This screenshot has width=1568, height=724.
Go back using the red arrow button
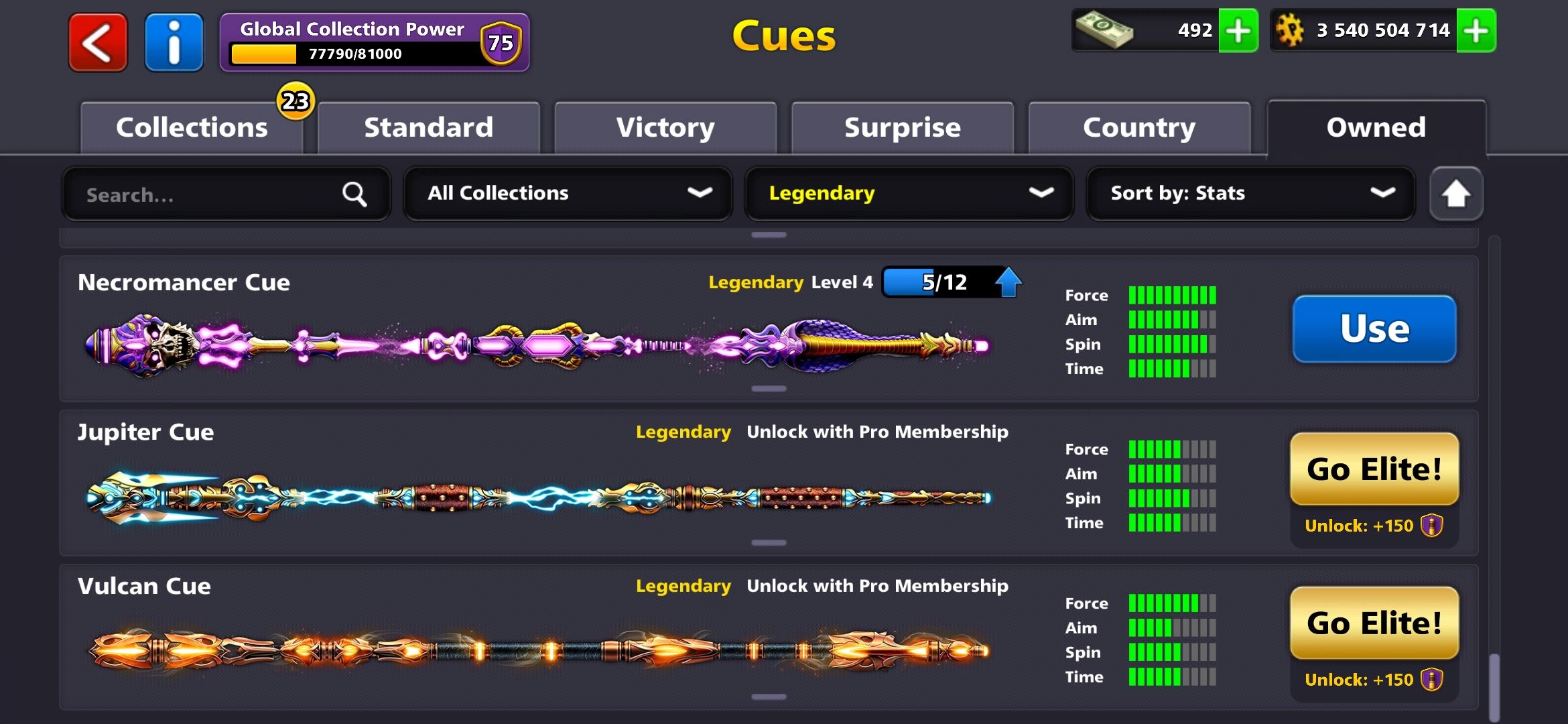(98, 43)
